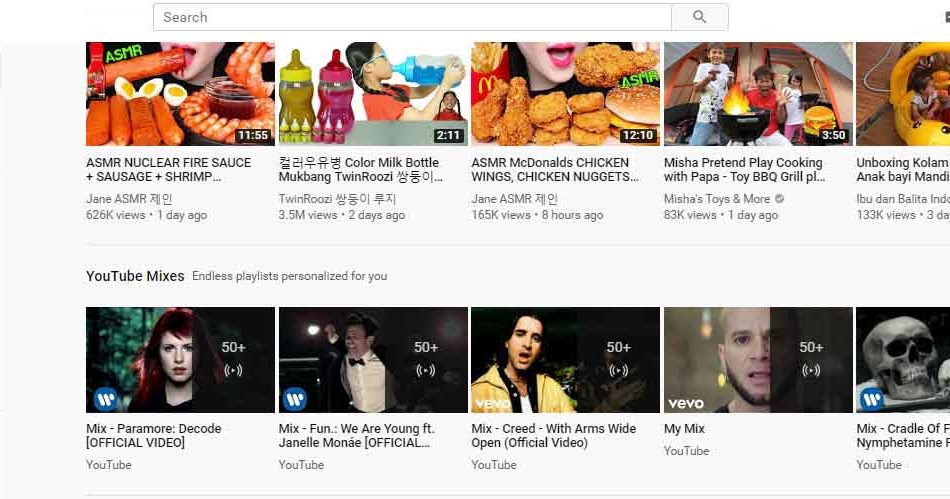This screenshot has height=499, width=950.
Task: Click Misha Pretend Play Cooking title
Action: tap(745, 170)
